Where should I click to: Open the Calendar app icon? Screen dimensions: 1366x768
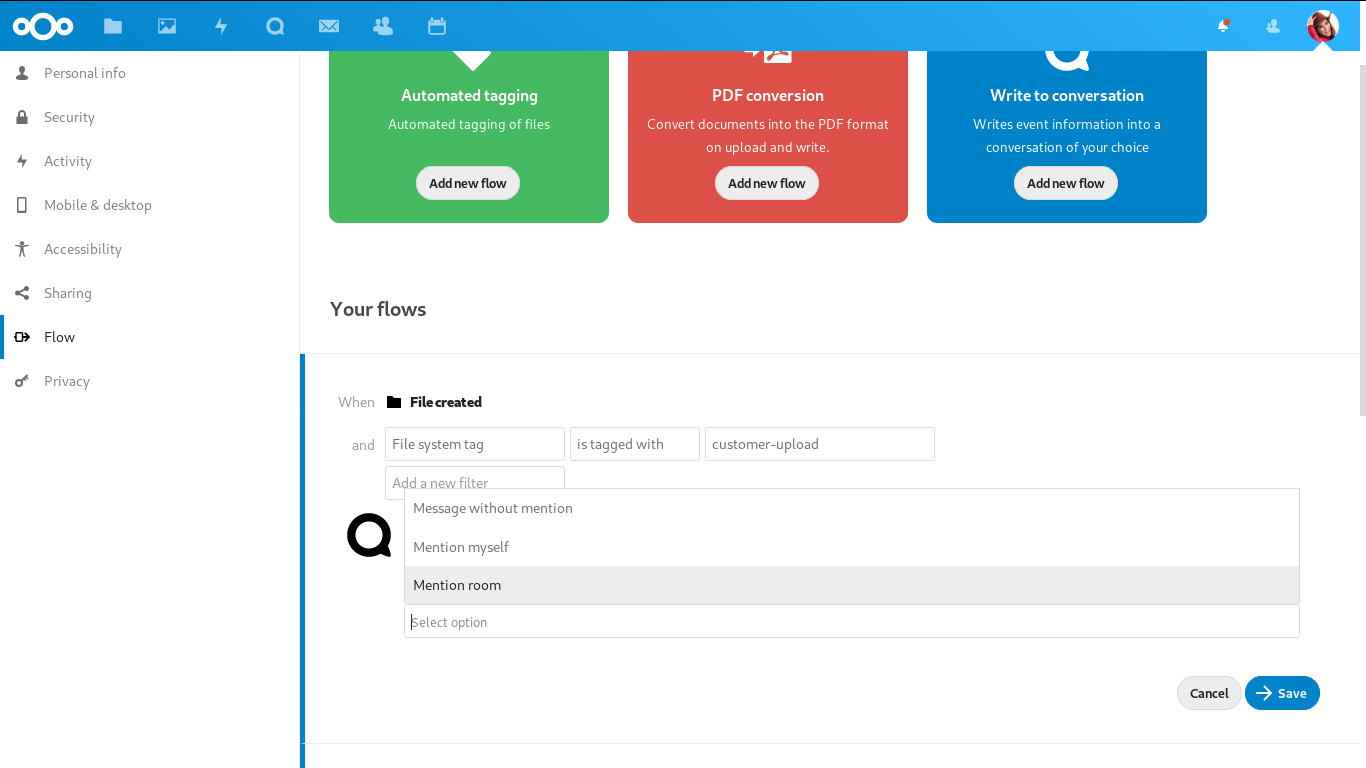click(x=437, y=26)
